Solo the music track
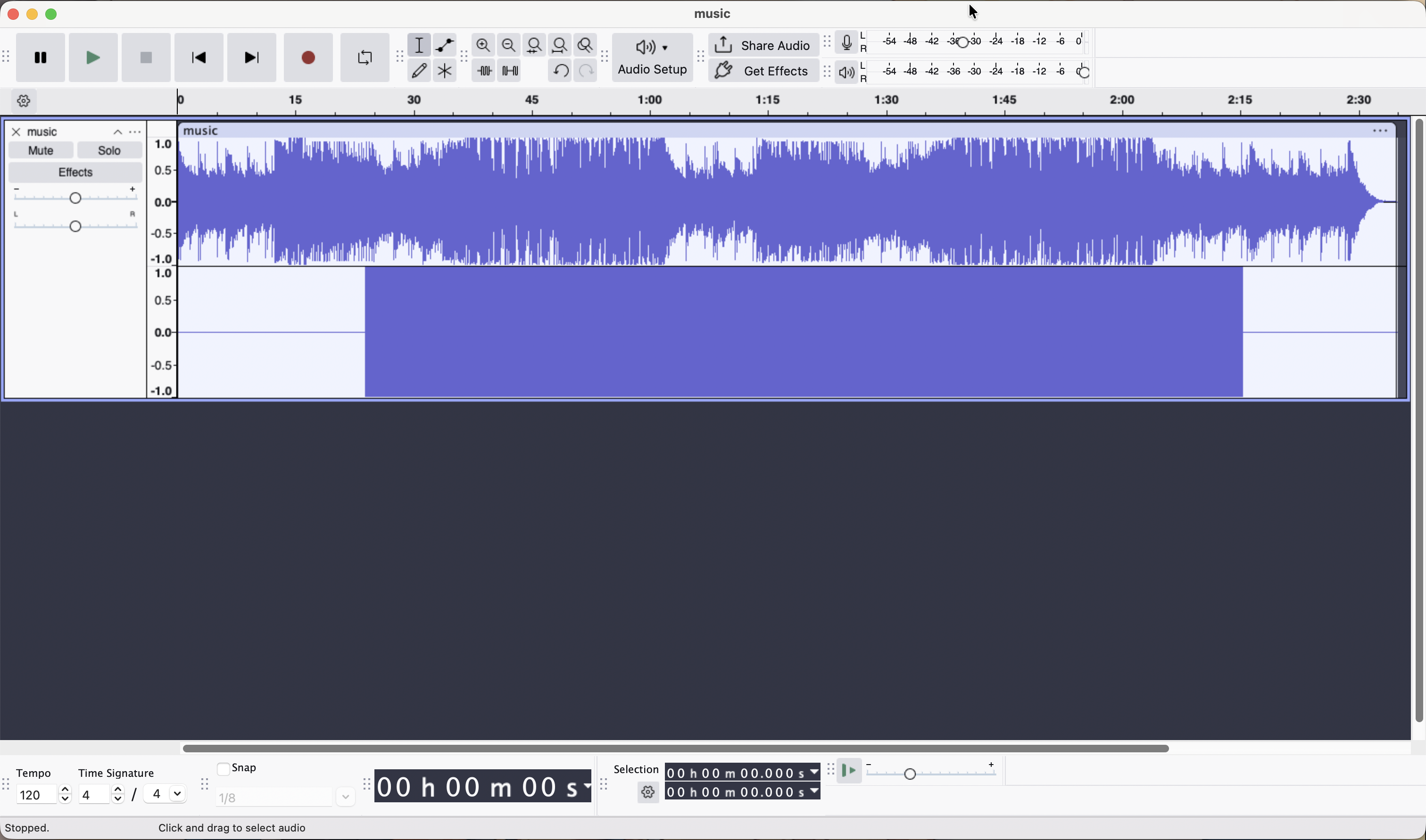The width and height of the screenshot is (1426, 840). pyautogui.click(x=109, y=150)
